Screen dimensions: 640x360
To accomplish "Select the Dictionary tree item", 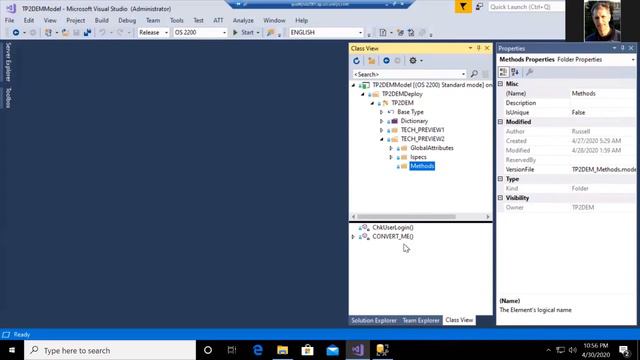I will pyautogui.click(x=414, y=121).
